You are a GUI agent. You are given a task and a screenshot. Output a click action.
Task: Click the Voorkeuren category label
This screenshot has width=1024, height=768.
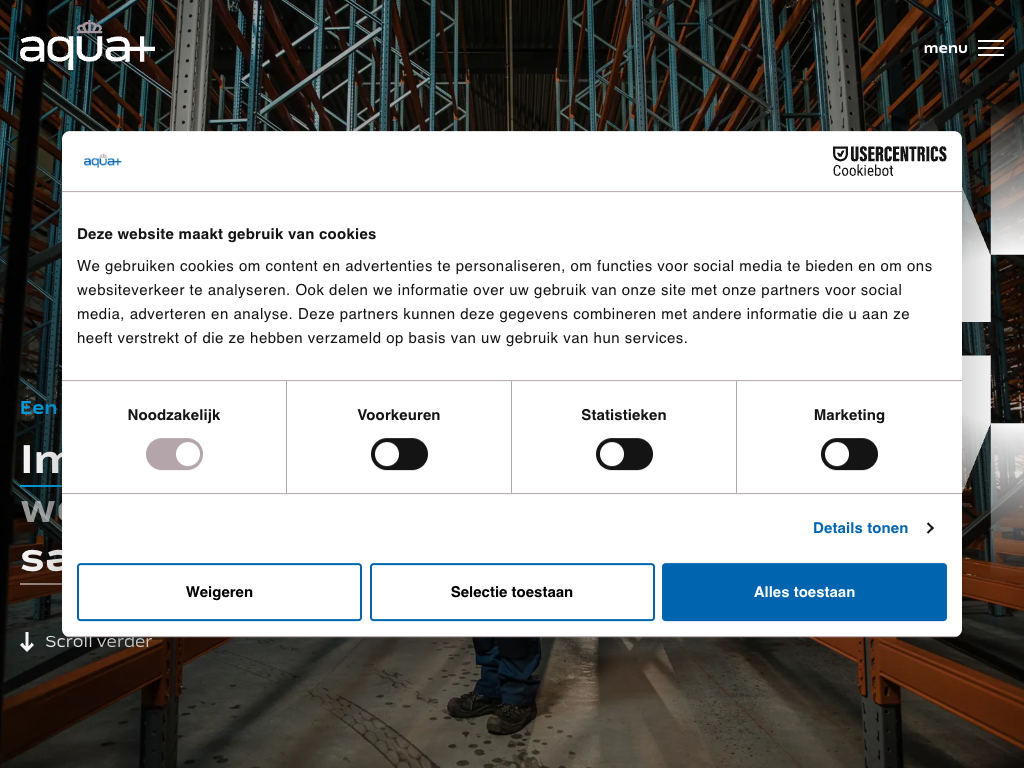(x=399, y=415)
